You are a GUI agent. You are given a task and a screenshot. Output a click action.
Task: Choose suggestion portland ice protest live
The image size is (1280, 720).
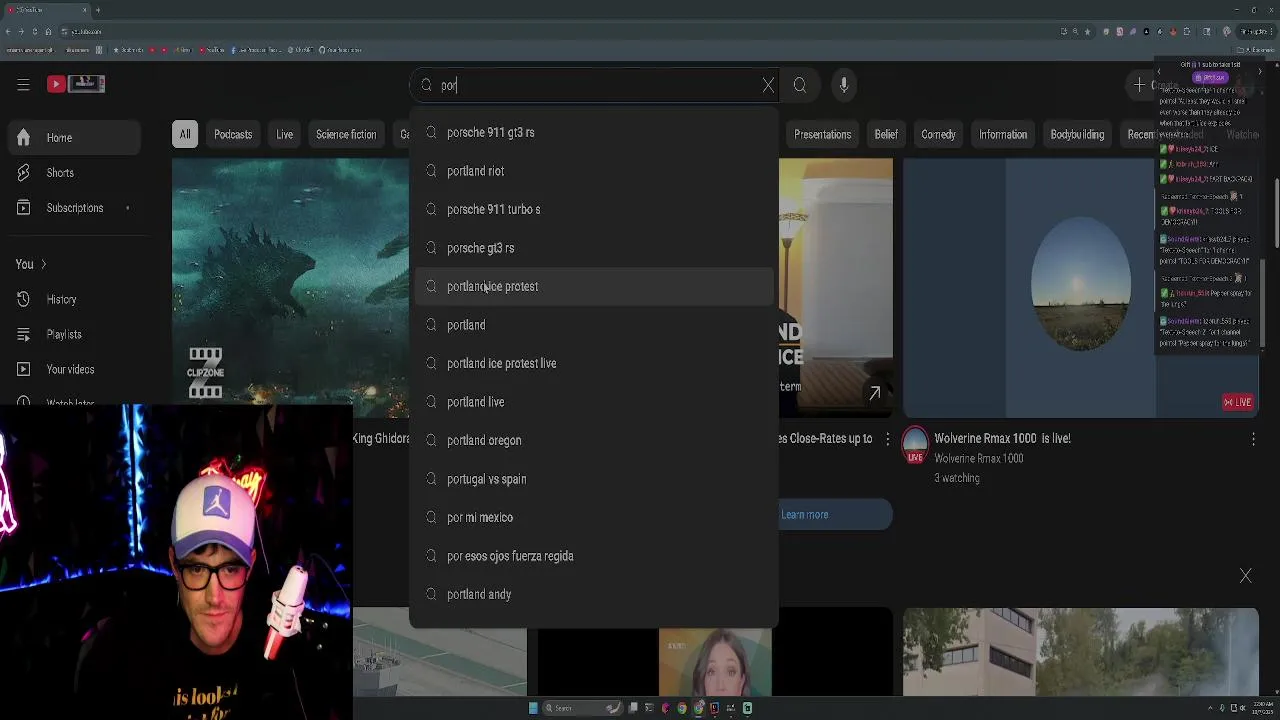pyautogui.click(x=594, y=363)
